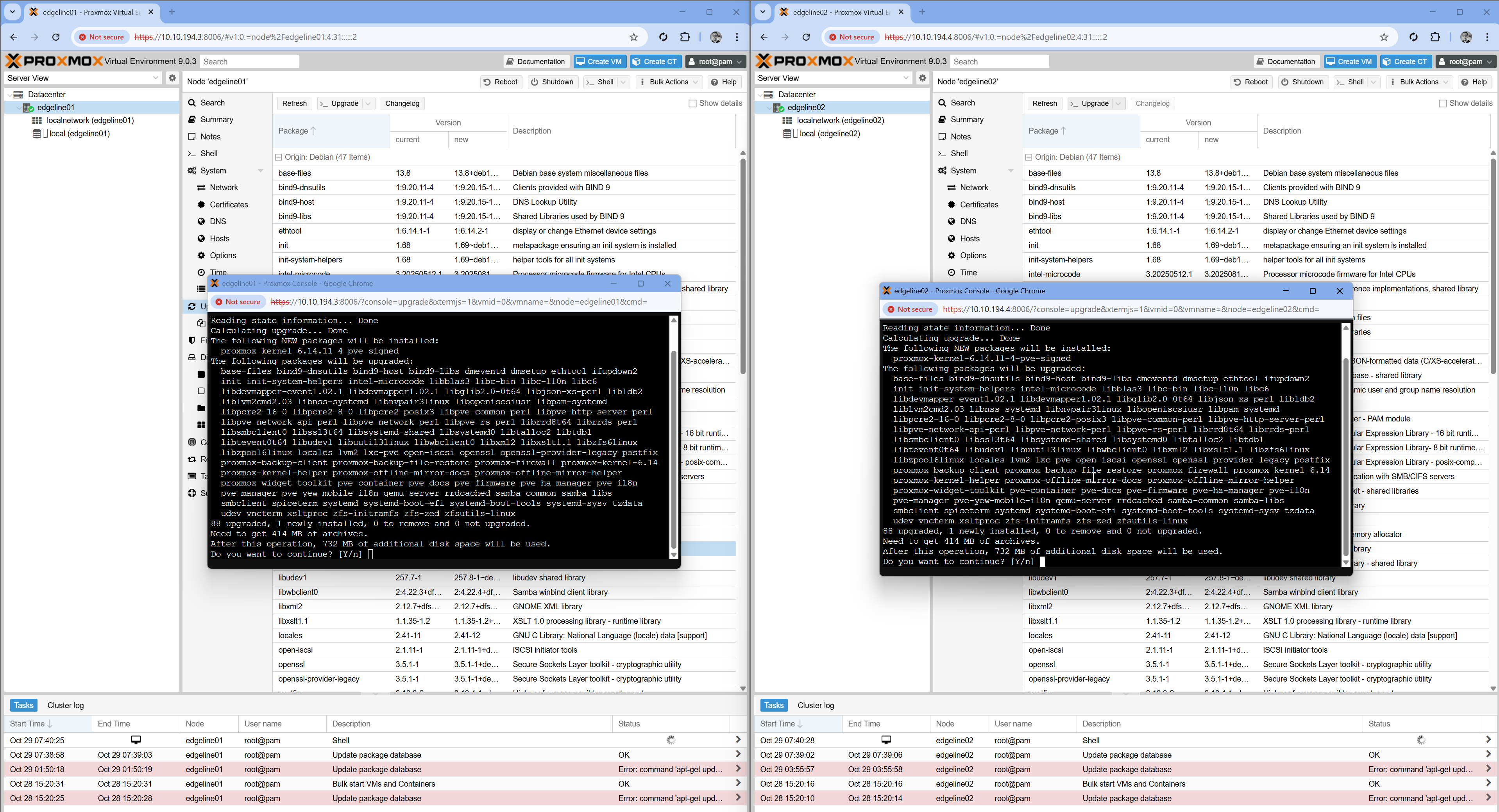This screenshot has height=812, width=1499.
Task: Collapse System section in edgeline01 node menu
Action: coord(260,171)
